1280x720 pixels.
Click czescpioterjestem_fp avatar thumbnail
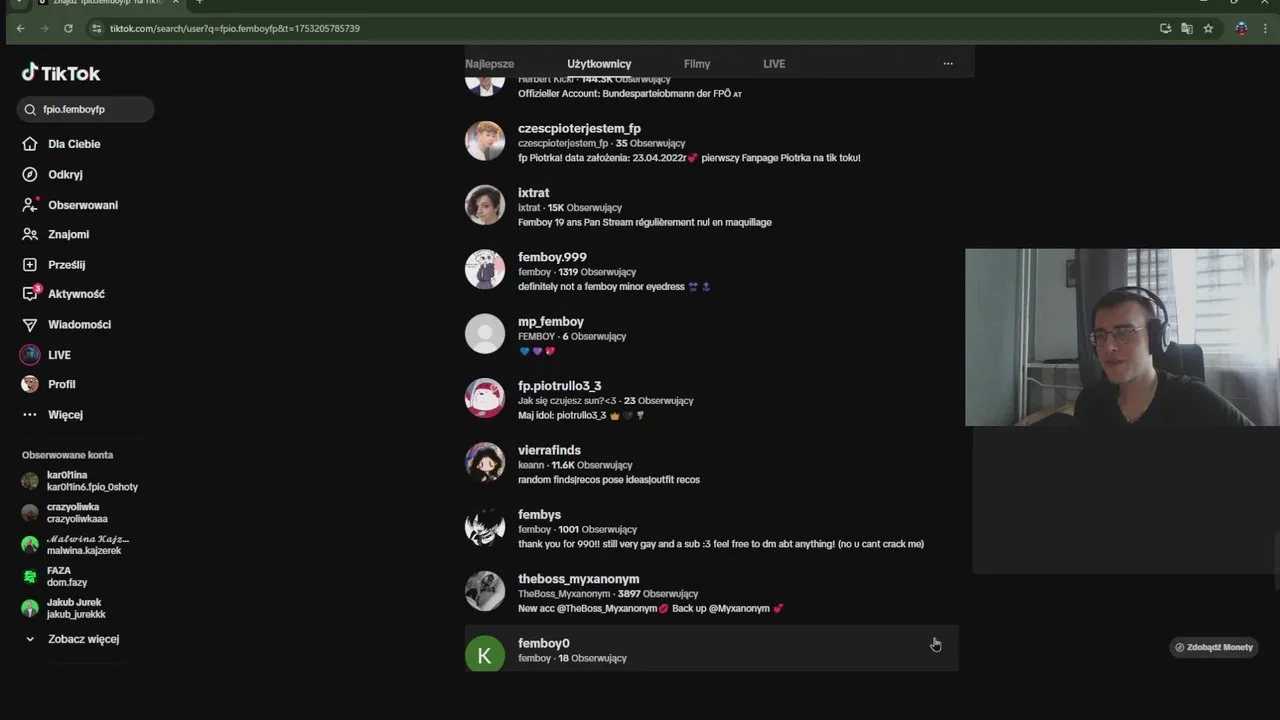[485, 141]
